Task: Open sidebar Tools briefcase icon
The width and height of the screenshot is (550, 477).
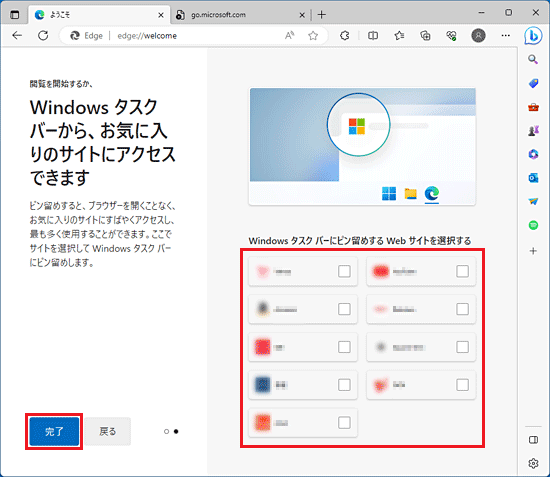Action: pyautogui.click(x=533, y=107)
